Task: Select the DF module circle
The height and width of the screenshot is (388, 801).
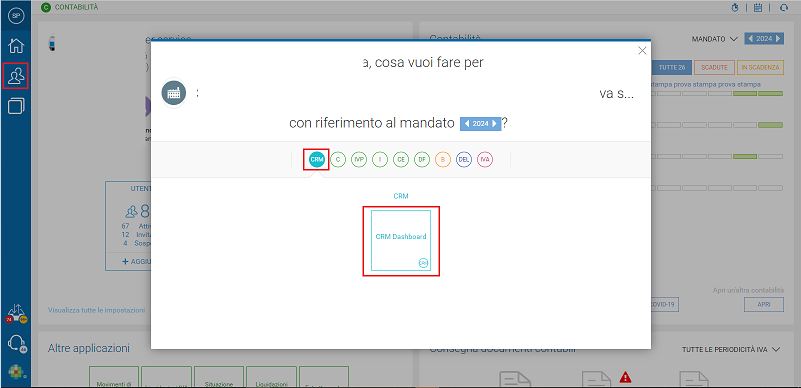Action: [x=422, y=160]
